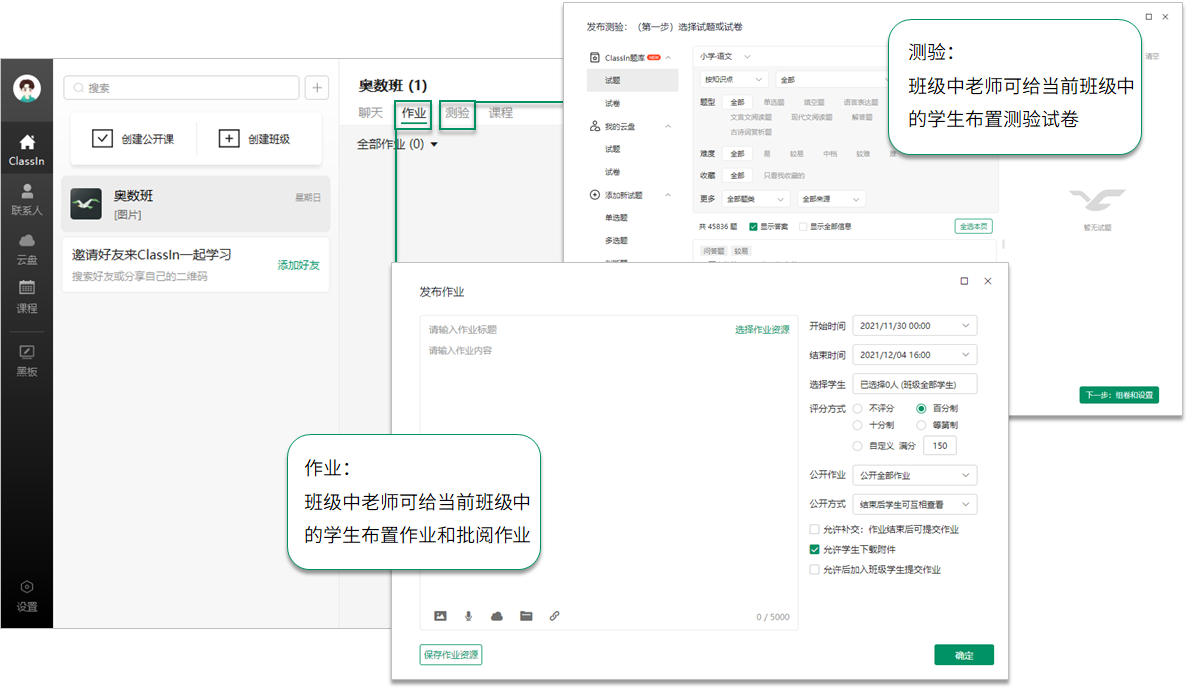This screenshot has width=1189, height=690.
Task: Switch to the 聊天 tab
Action: 370,113
